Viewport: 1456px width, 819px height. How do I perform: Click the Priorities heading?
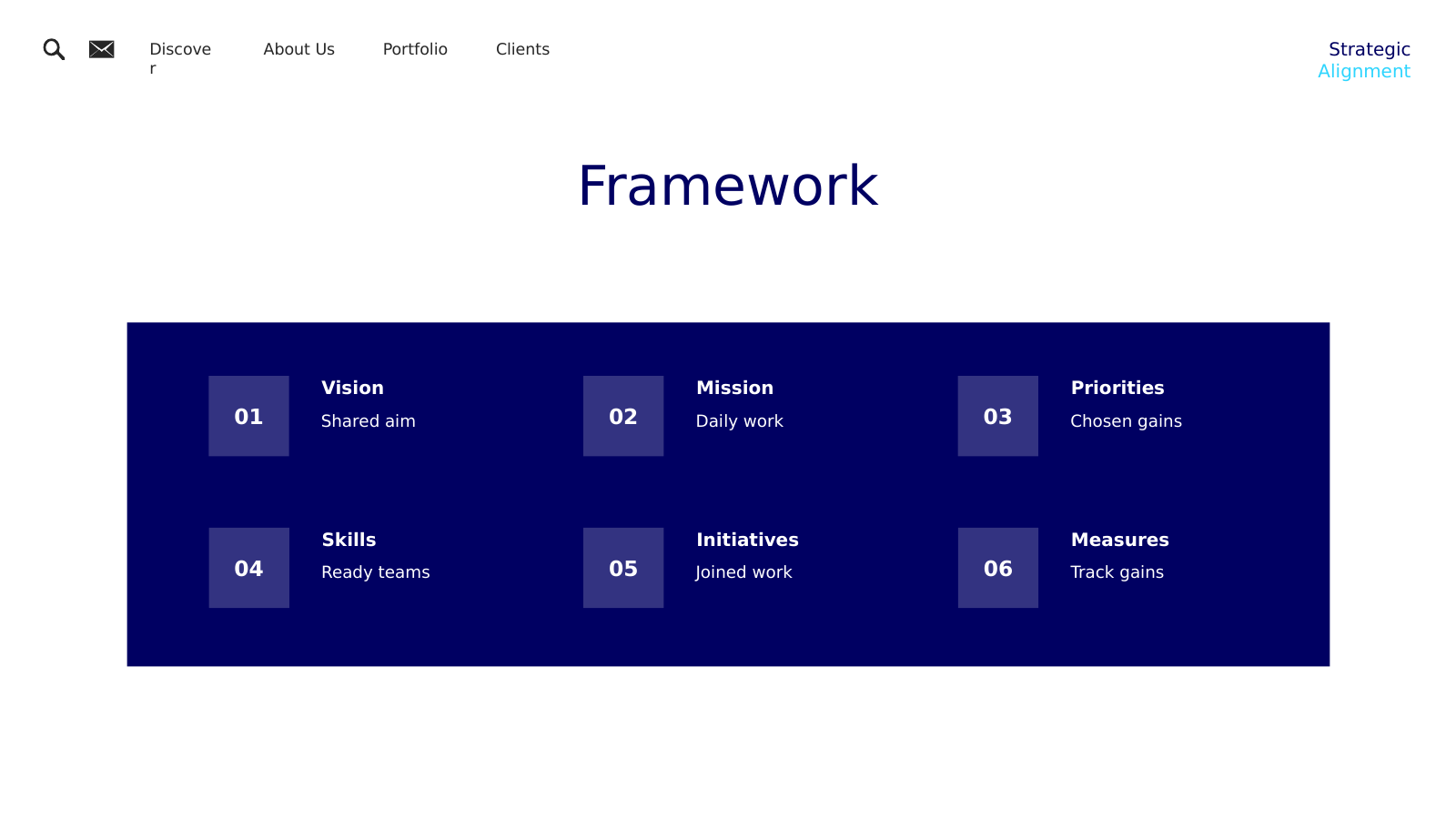pyautogui.click(x=1117, y=388)
